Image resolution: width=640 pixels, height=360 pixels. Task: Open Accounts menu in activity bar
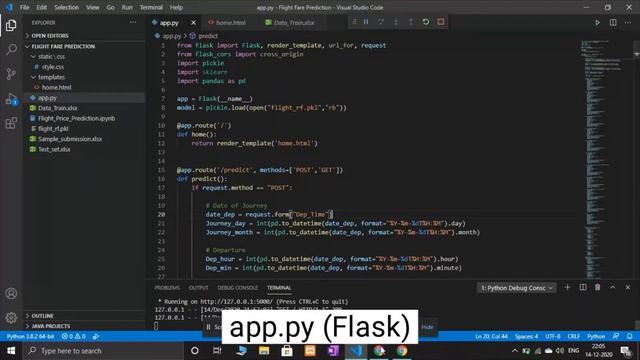click(x=11, y=293)
